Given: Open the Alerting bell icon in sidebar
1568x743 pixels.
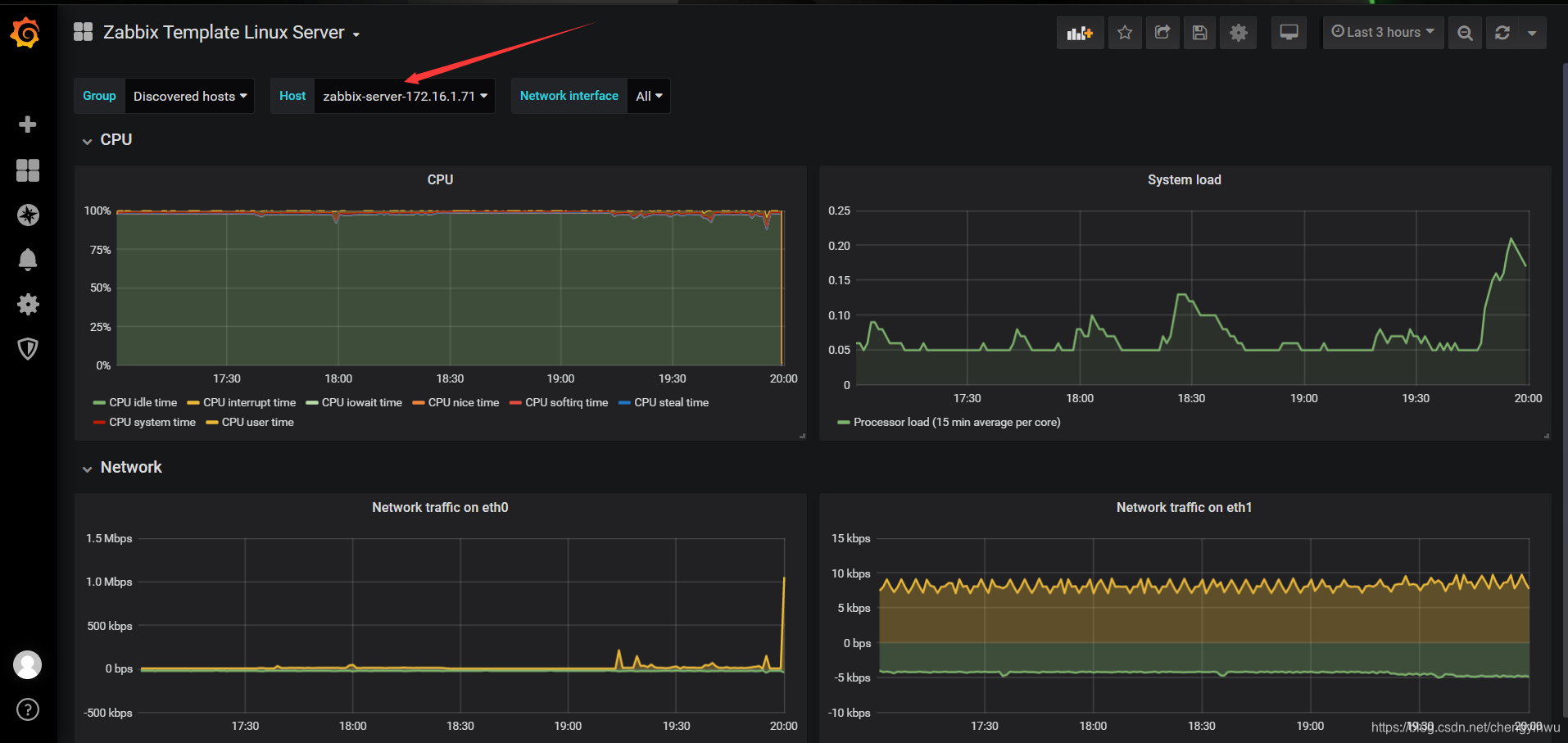Looking at the screenshot, I should [x=28, y=260].
